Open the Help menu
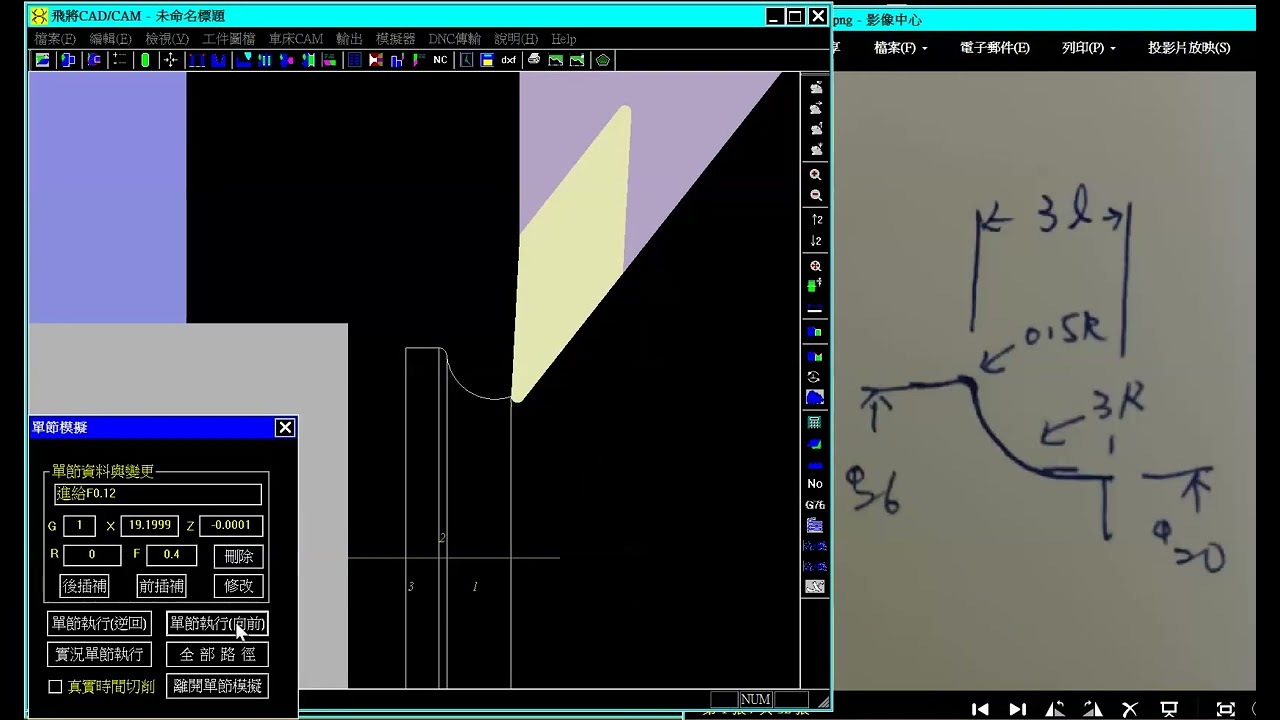1280x720 pixels. pyautogui.click(x=564, y=39)
